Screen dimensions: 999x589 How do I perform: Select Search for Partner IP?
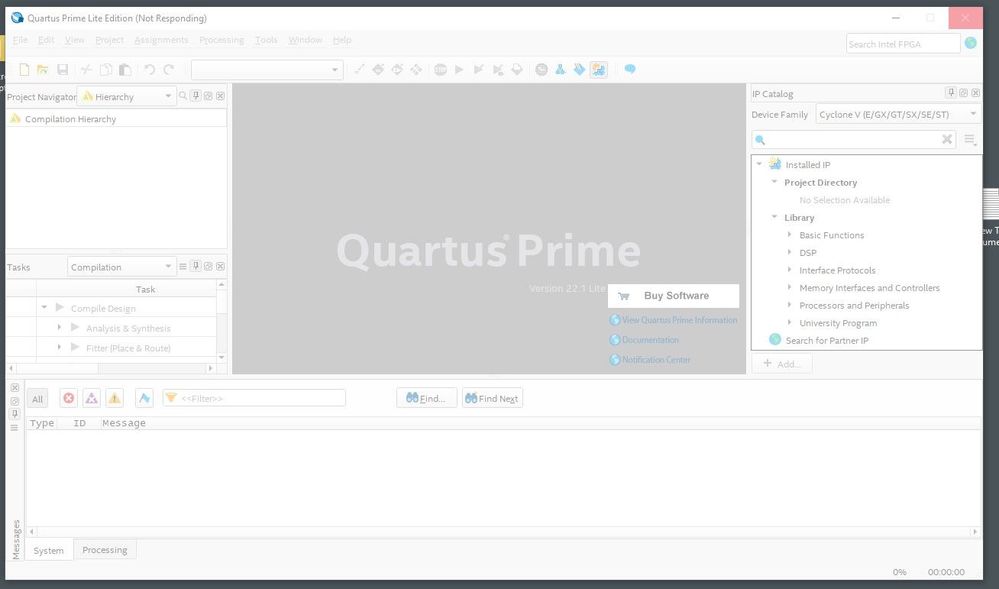pyautogui.click(x=826, y=340)
